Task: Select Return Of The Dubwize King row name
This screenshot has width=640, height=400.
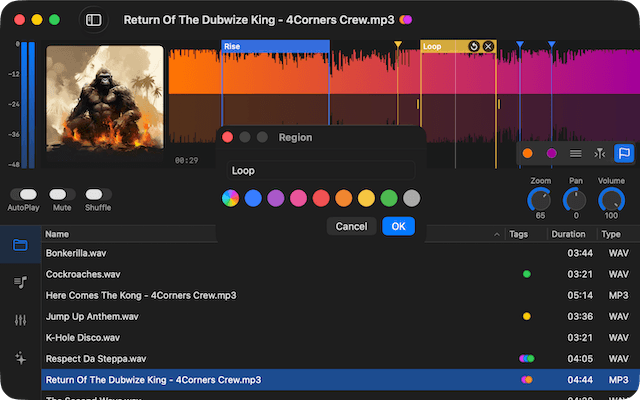Action: click(x=153, y=380)
